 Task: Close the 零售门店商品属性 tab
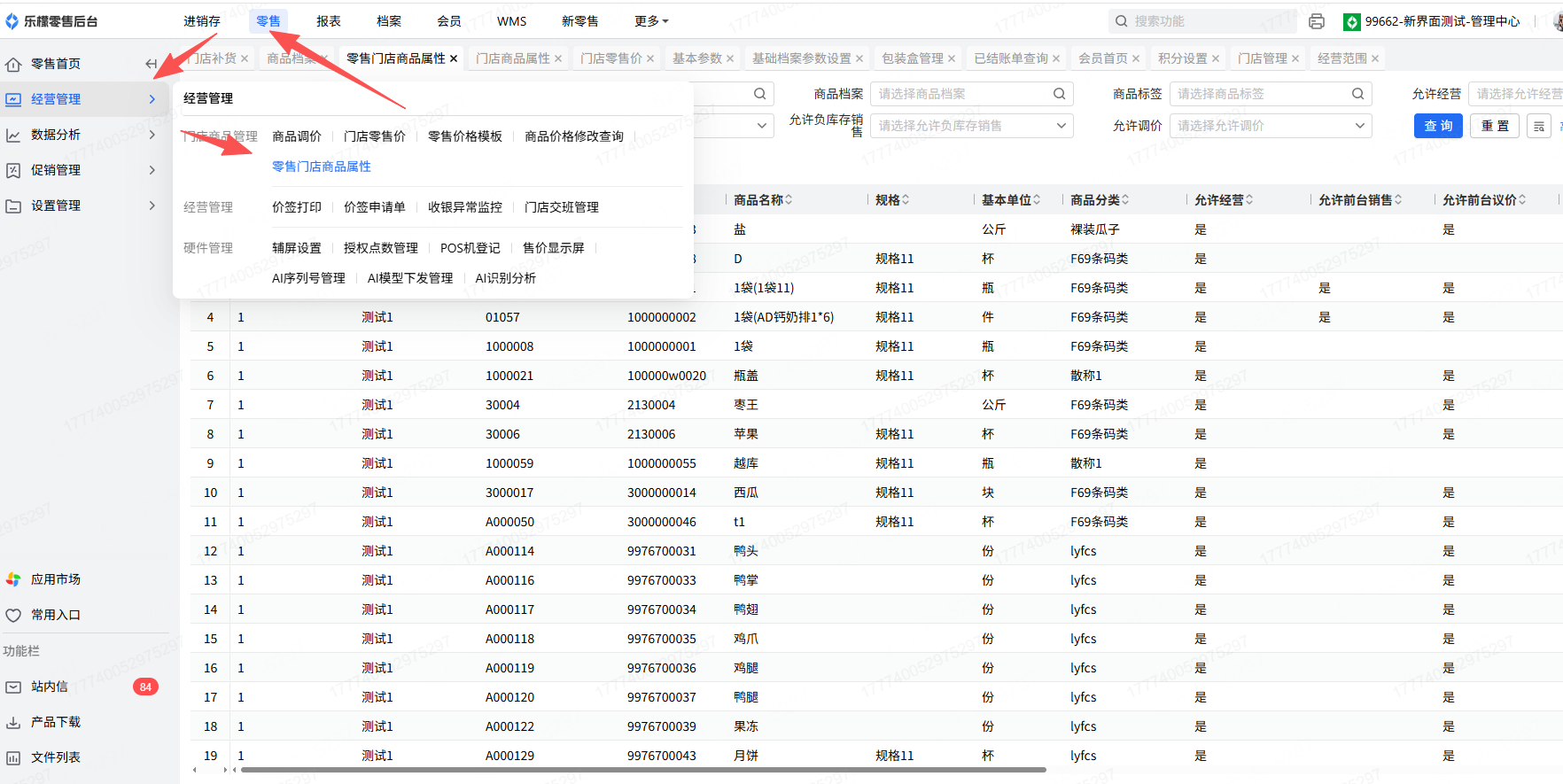(454, 58)
